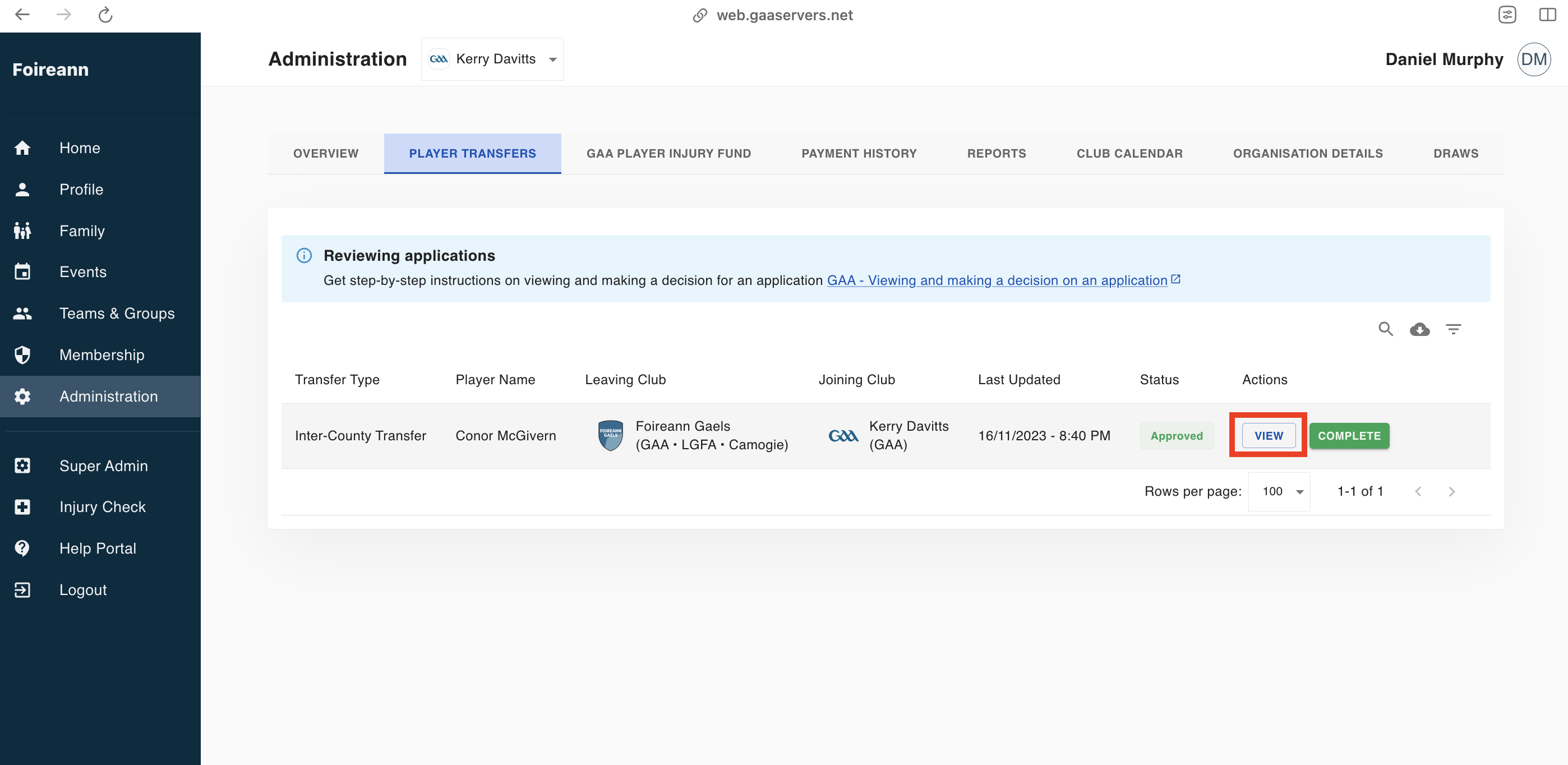Screen dimensions: 1568x765
Task: Switch to the Reports tab
Action: 997,153
